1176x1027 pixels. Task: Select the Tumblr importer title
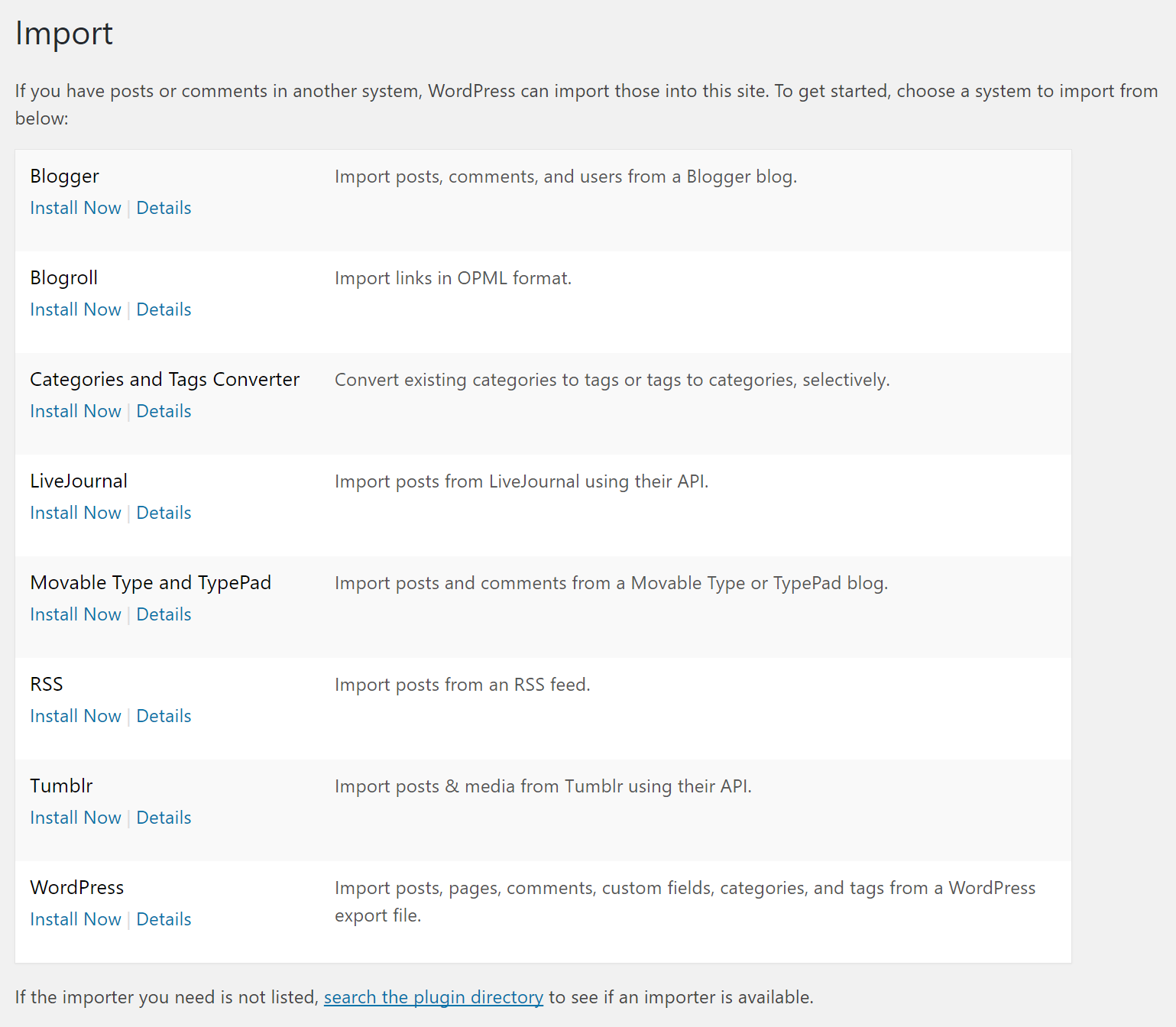[61, 786]
